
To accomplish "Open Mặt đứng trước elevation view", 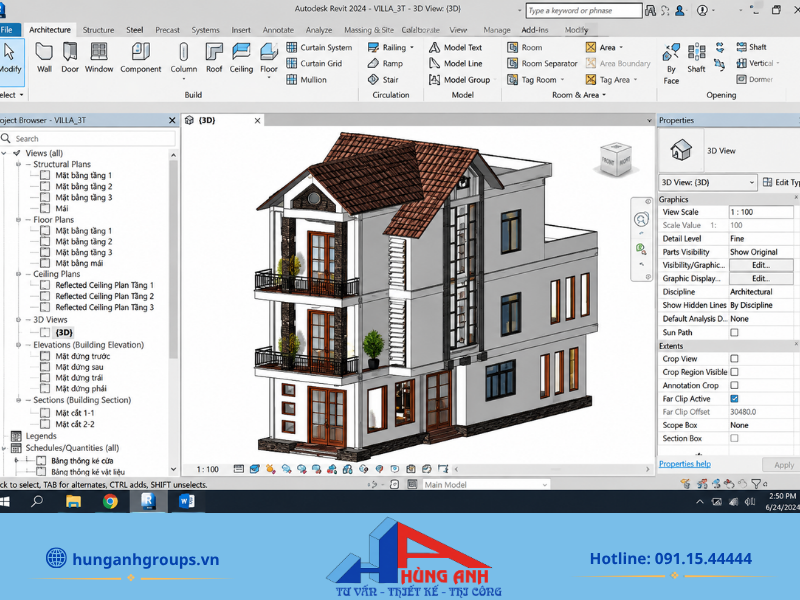I will click(83, 356).
